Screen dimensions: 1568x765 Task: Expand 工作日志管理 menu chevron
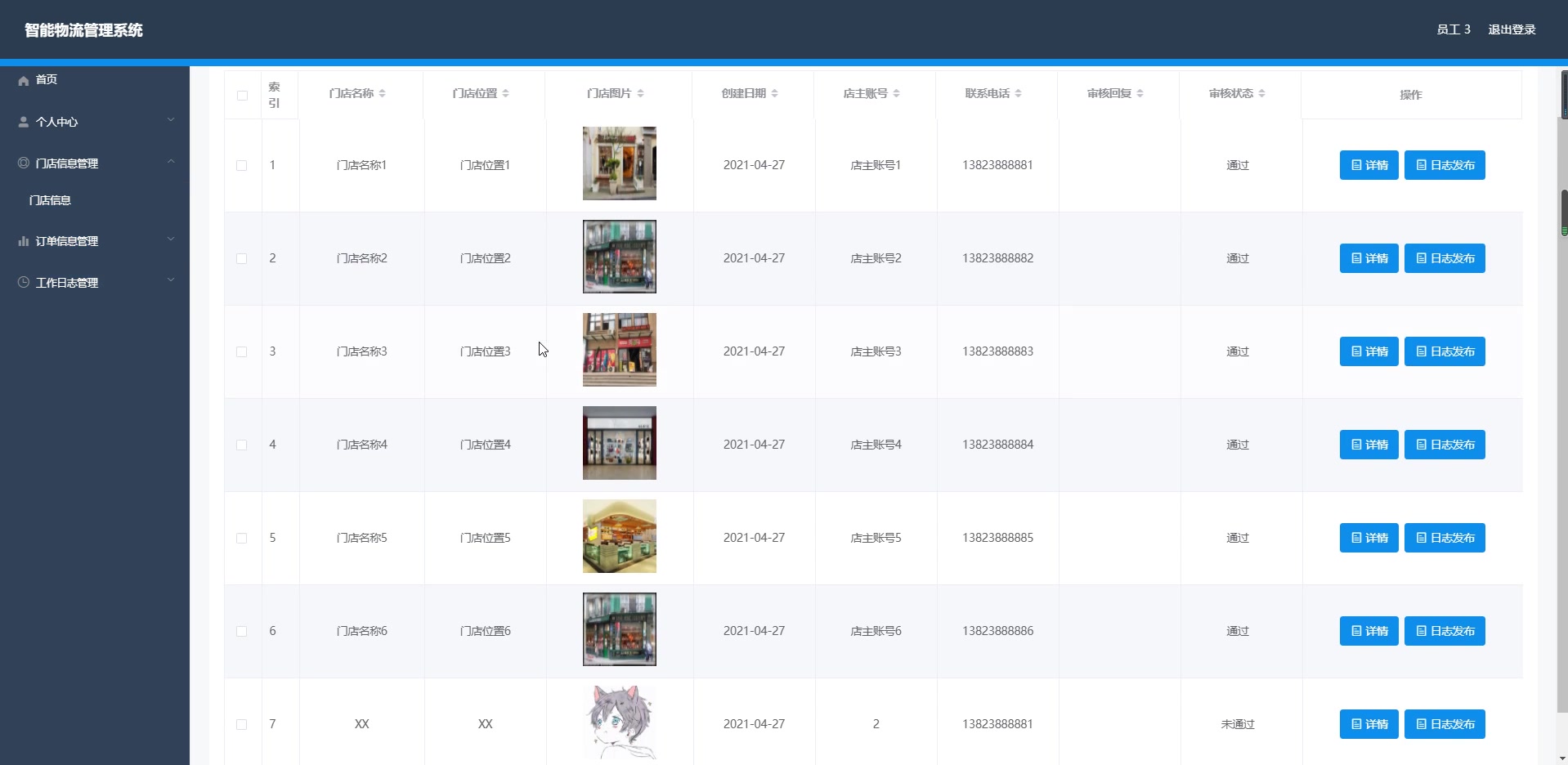coord(171,280)
